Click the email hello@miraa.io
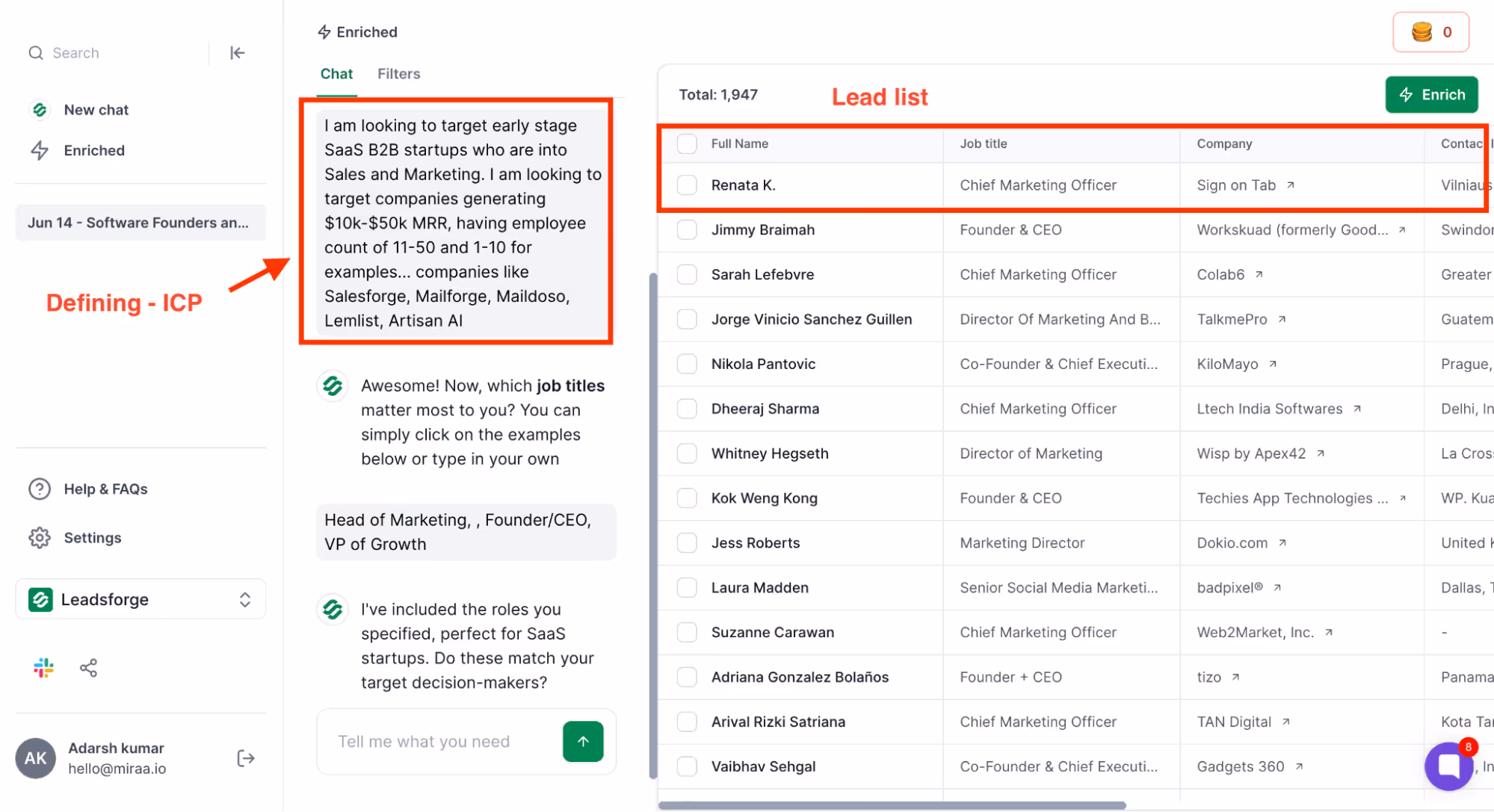This screenshot has height=812, width=1494. (117, 769)
